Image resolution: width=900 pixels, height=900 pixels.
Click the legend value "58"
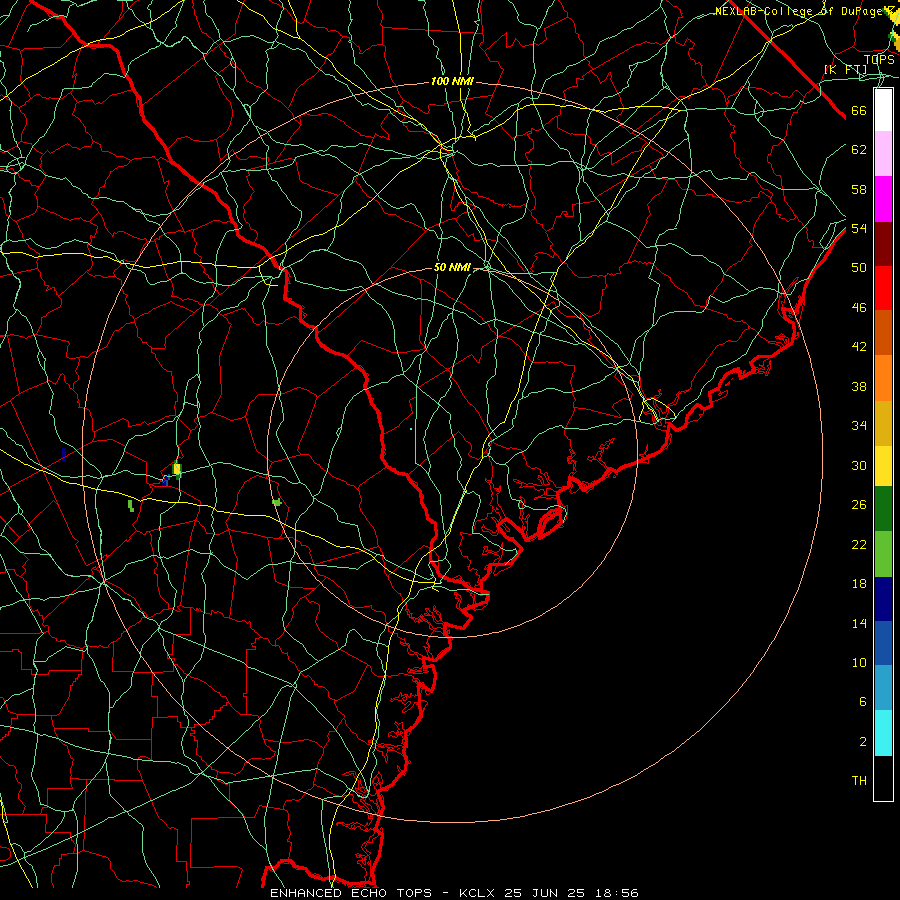[859, 189]
